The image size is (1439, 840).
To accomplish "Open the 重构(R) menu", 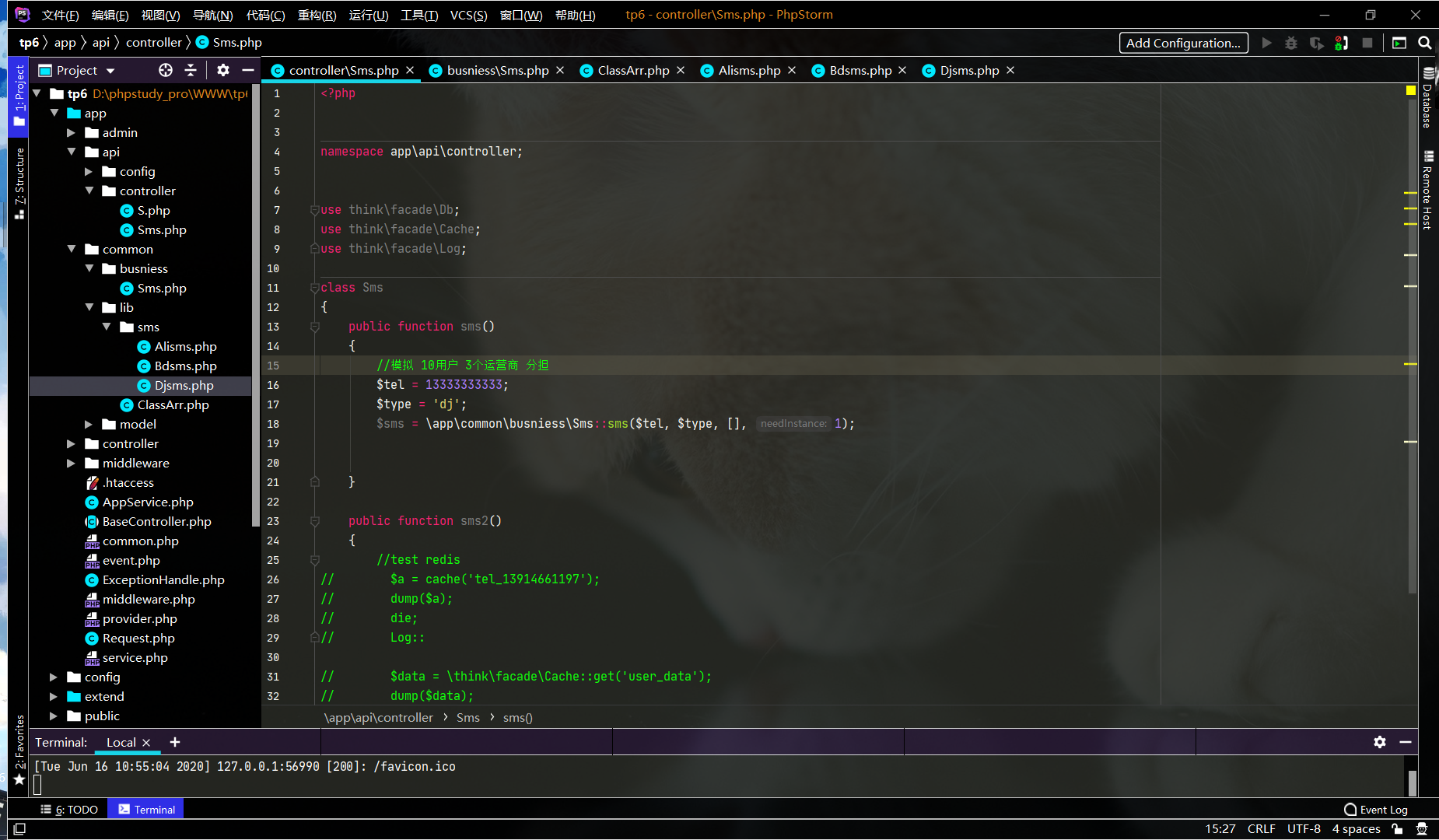I will (x=317, y=15).
